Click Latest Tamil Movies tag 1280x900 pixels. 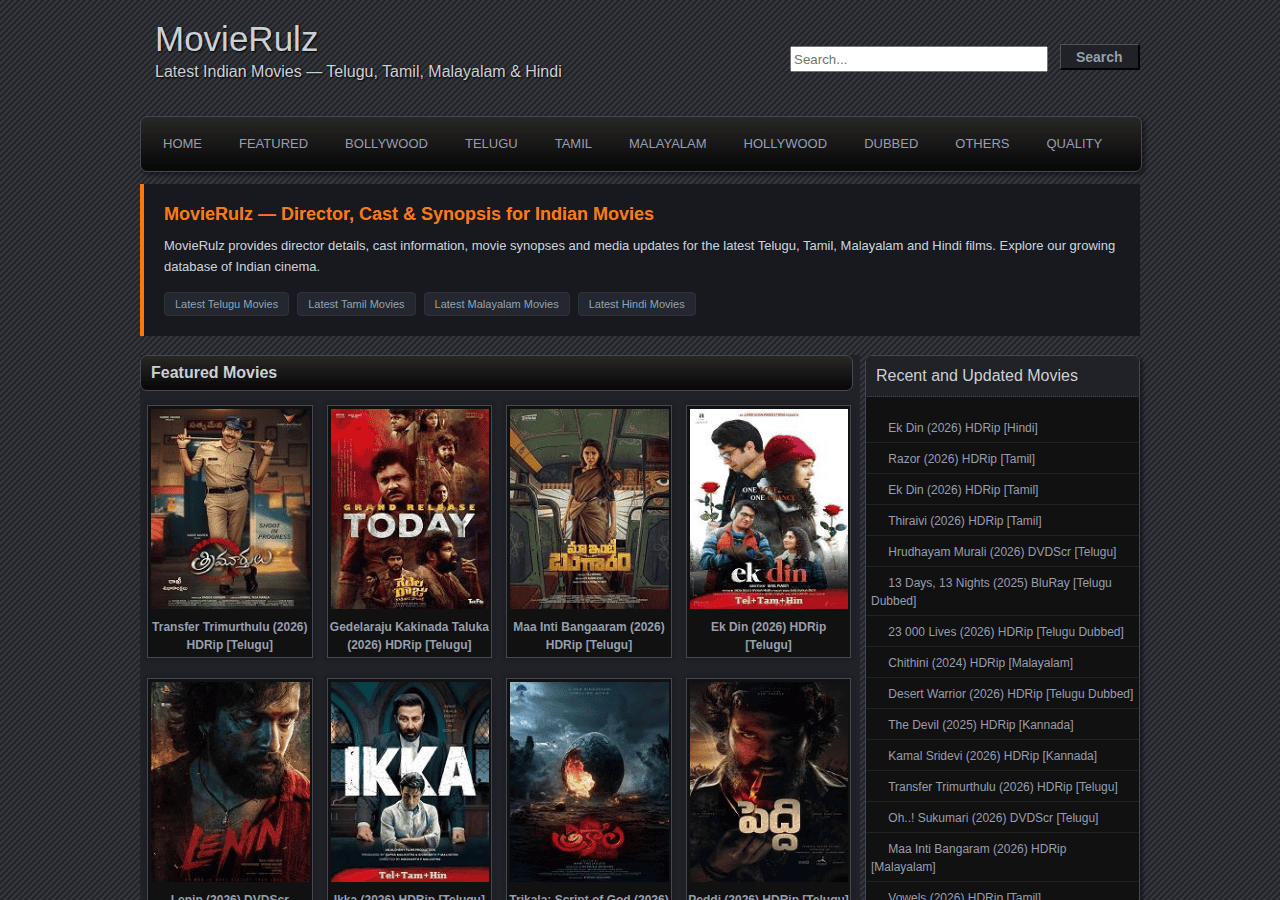click(x=356, y=304)
